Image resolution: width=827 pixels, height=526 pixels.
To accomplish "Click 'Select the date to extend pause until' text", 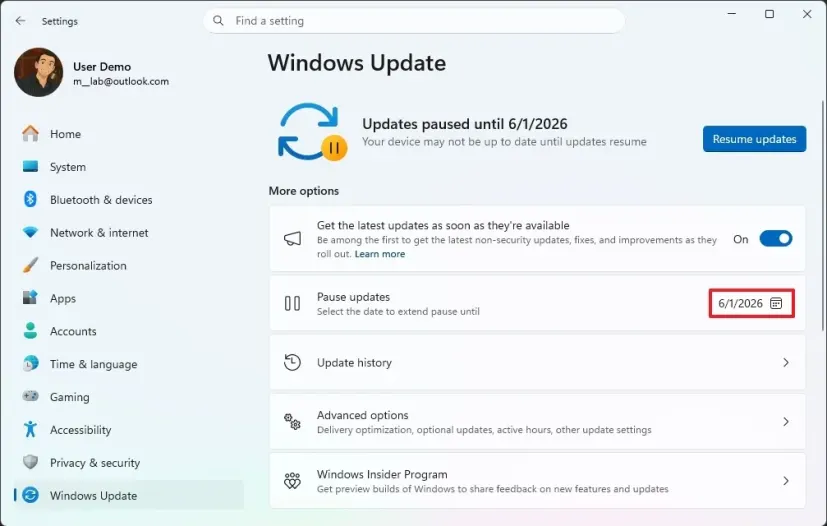I will (398, 311).
